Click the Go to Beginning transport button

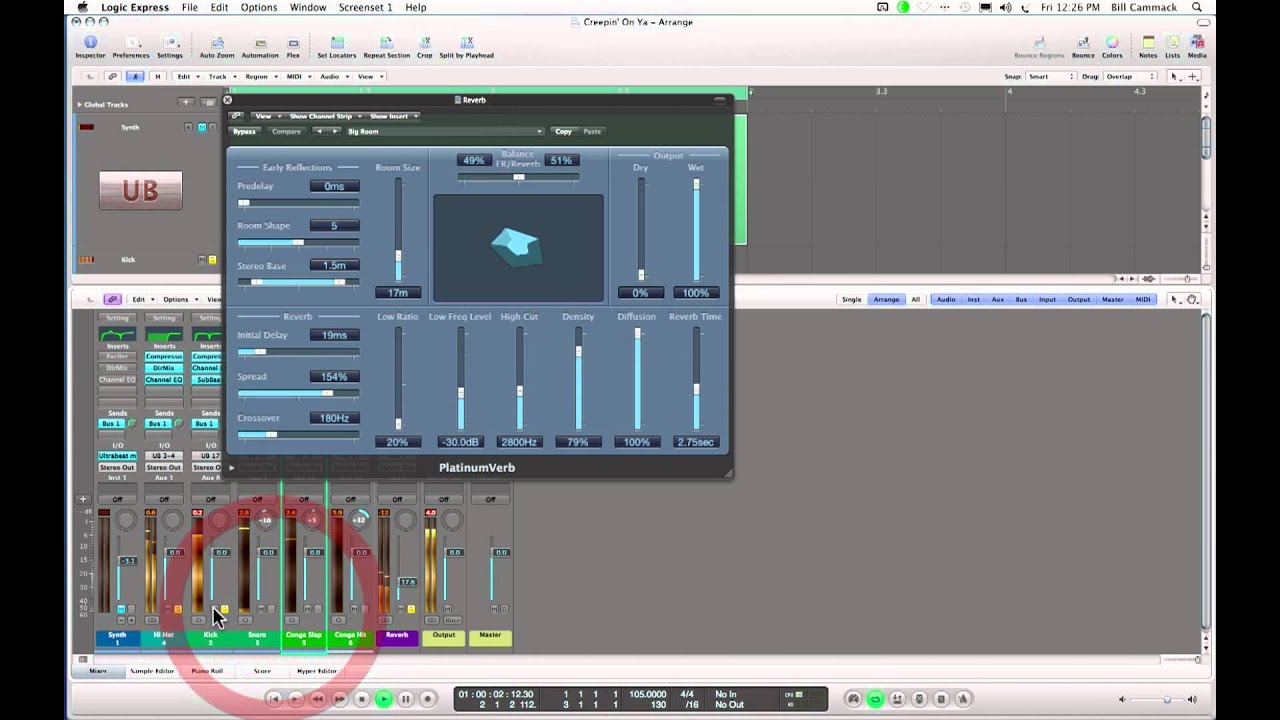click(274, 699)
